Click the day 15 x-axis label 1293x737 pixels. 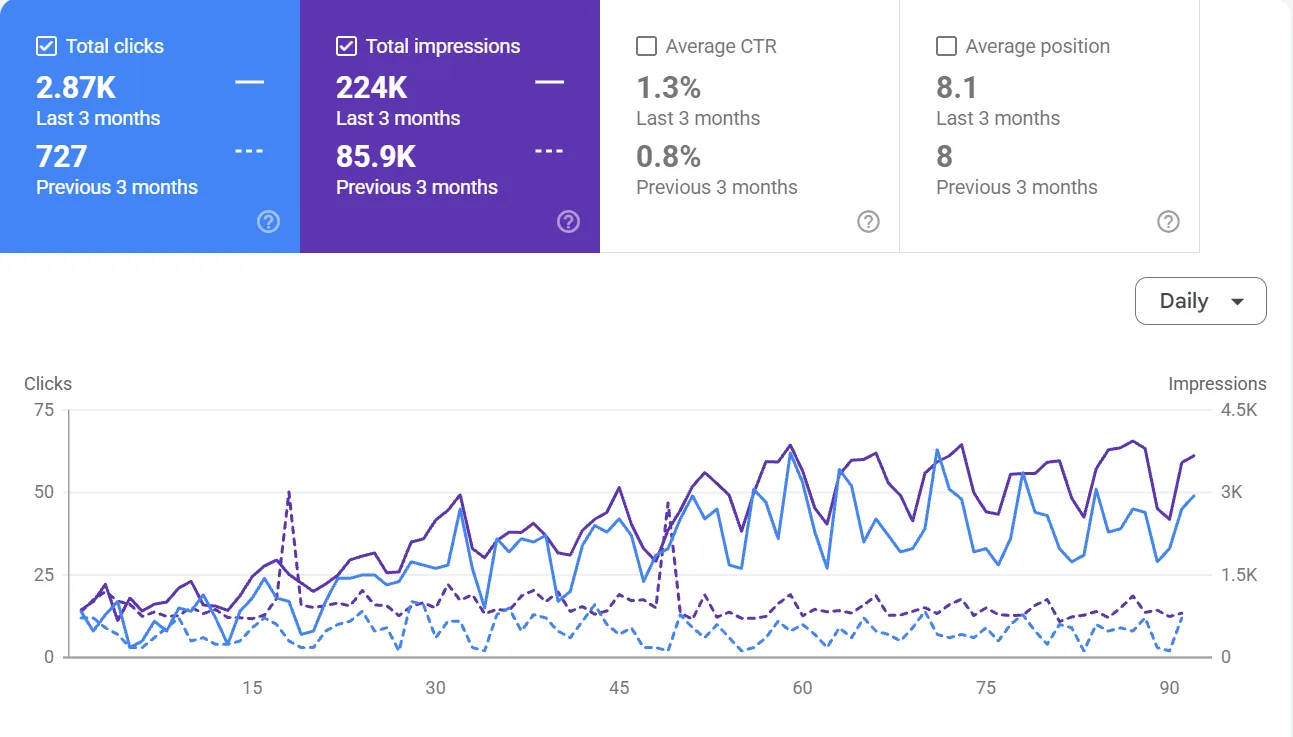tap(252, 688)
